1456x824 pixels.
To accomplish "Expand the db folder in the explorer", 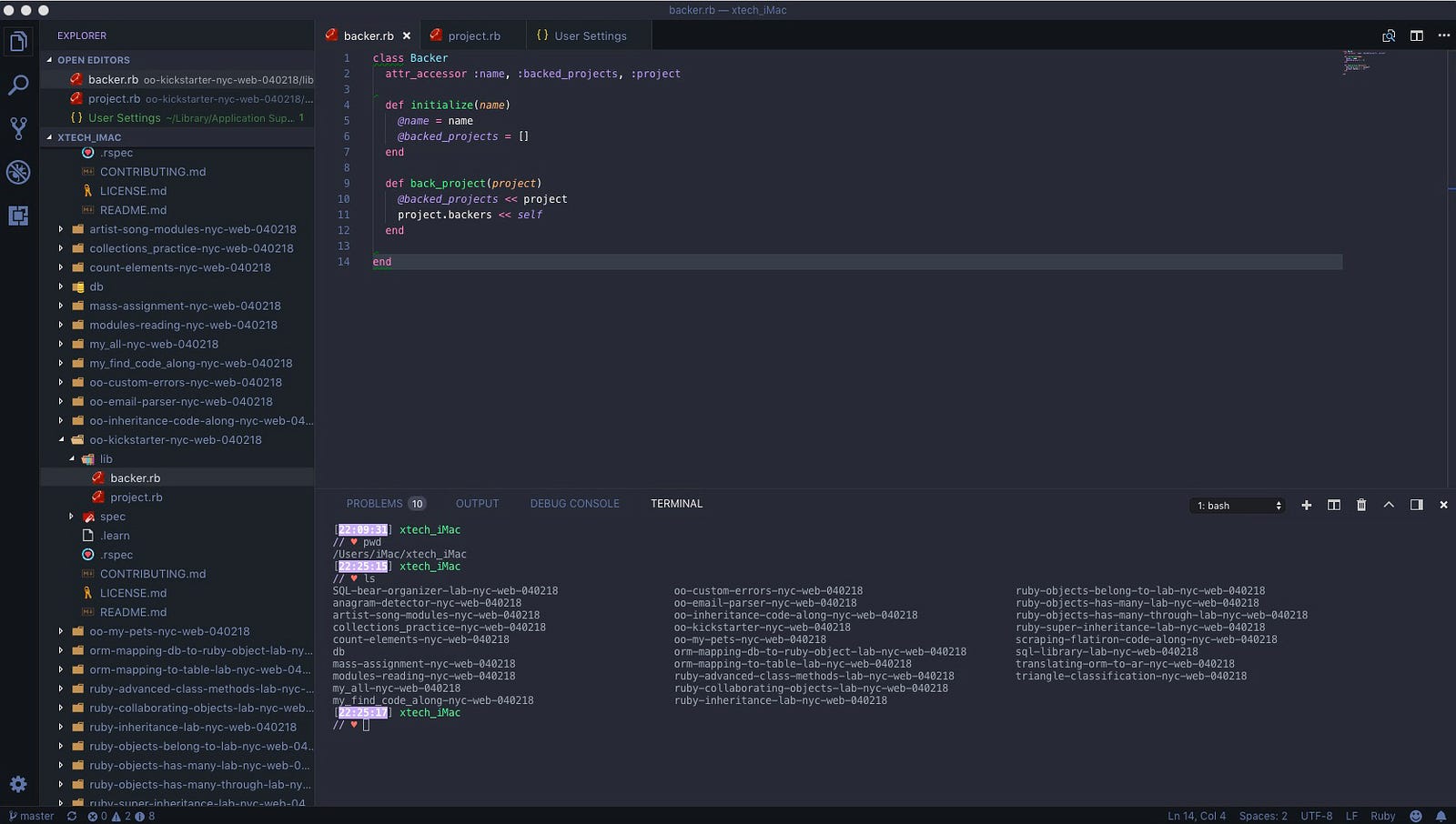I will point(61,286).
